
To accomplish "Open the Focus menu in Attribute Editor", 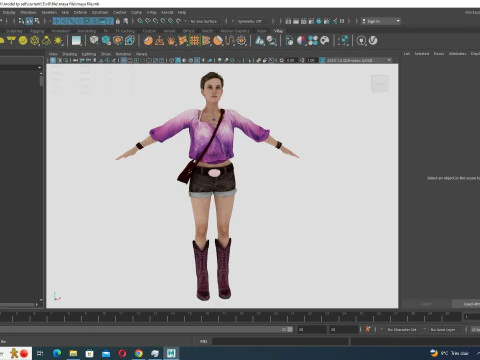I will pos(439,54).
